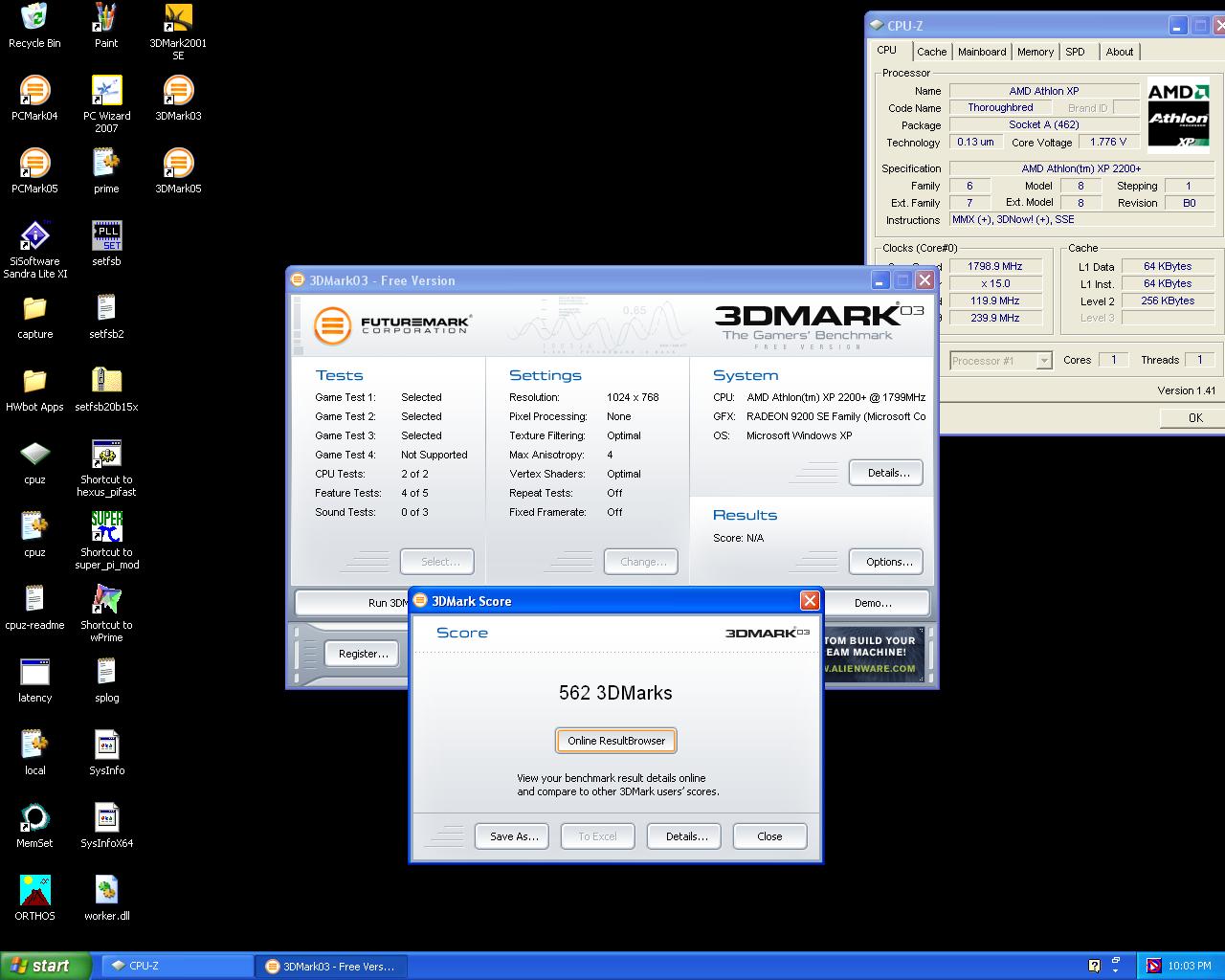
Task: Select the setfsb20b15x archive icon
Action: click(106, 390)
